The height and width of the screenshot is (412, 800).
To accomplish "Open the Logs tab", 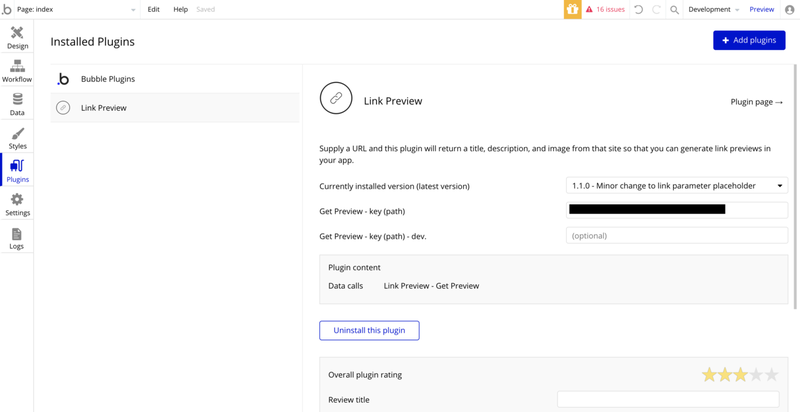I will [17, 238].
